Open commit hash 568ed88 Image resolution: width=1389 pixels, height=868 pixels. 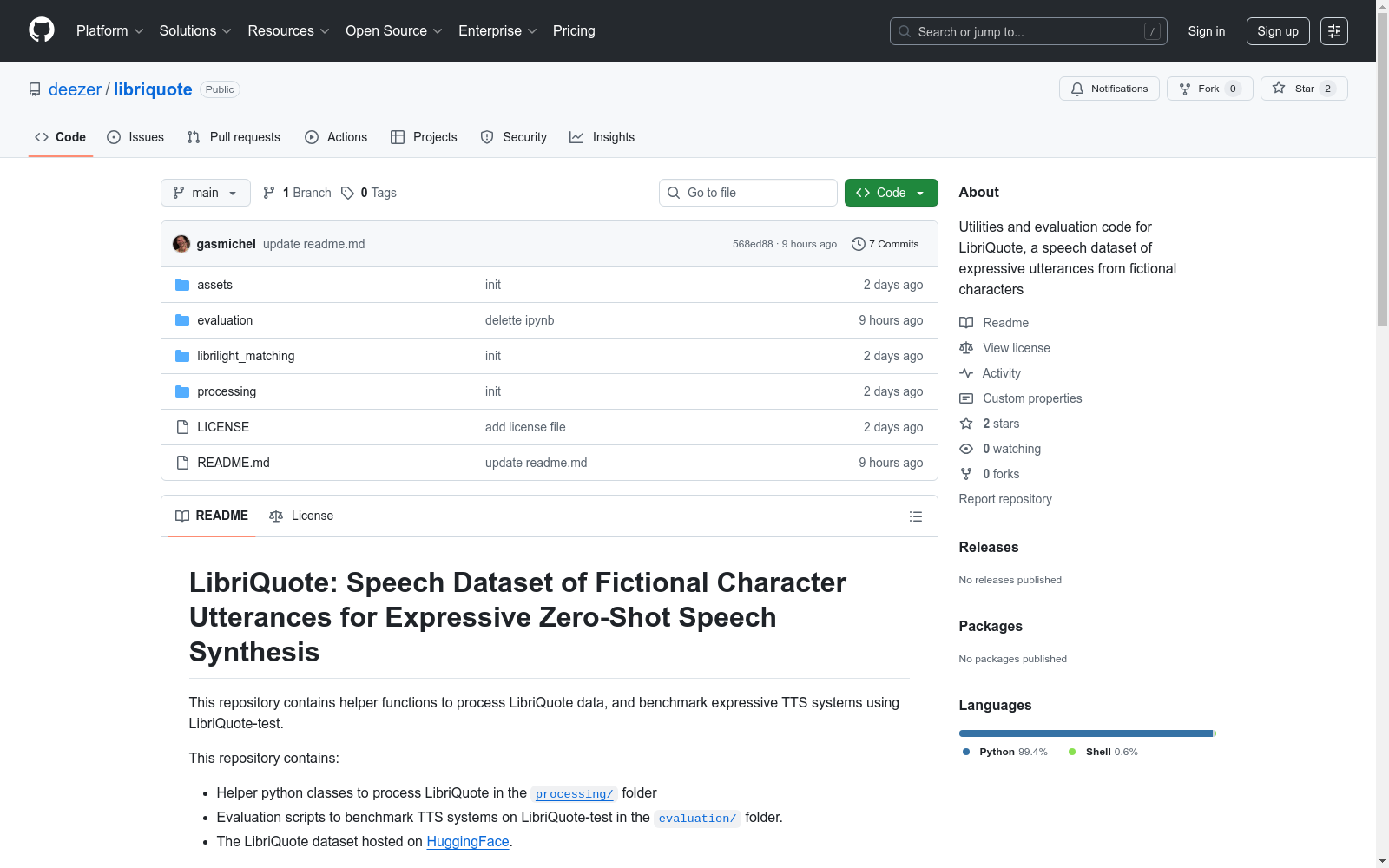pyautogui.click(x=752, y=244)
